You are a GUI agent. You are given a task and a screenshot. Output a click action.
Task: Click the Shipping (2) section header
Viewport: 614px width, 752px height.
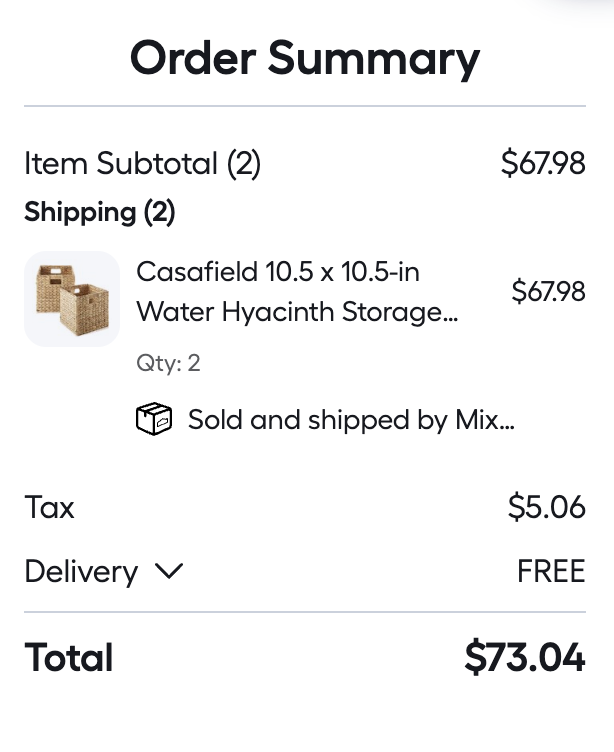(100, 212)
